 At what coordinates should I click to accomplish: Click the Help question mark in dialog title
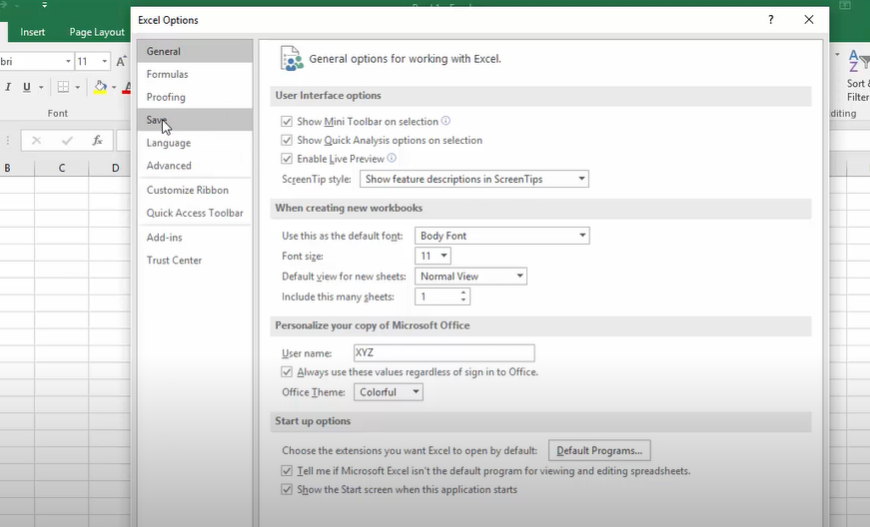(x=771, y=20)
